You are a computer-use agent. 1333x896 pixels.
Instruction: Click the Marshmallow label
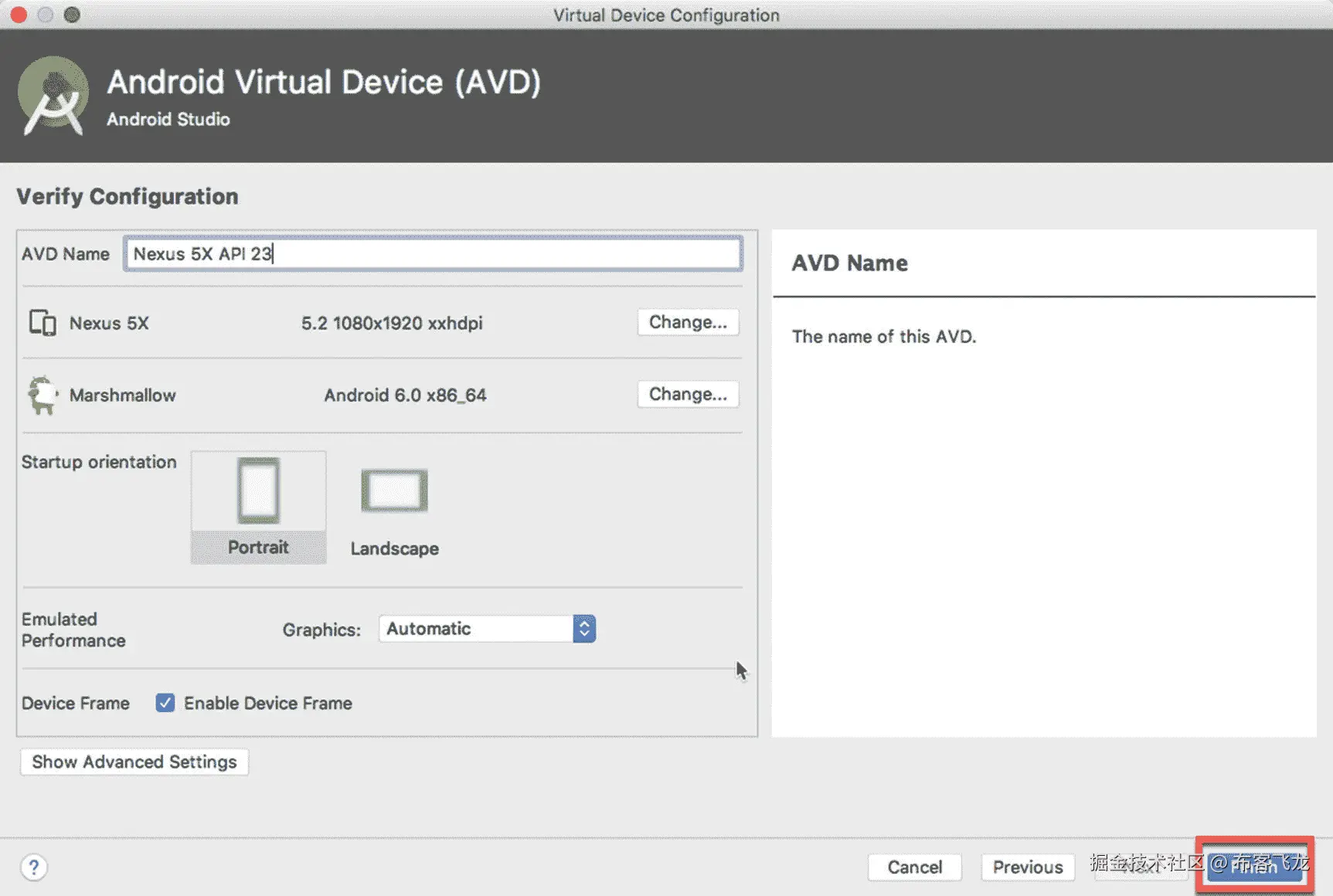[123, 395]
